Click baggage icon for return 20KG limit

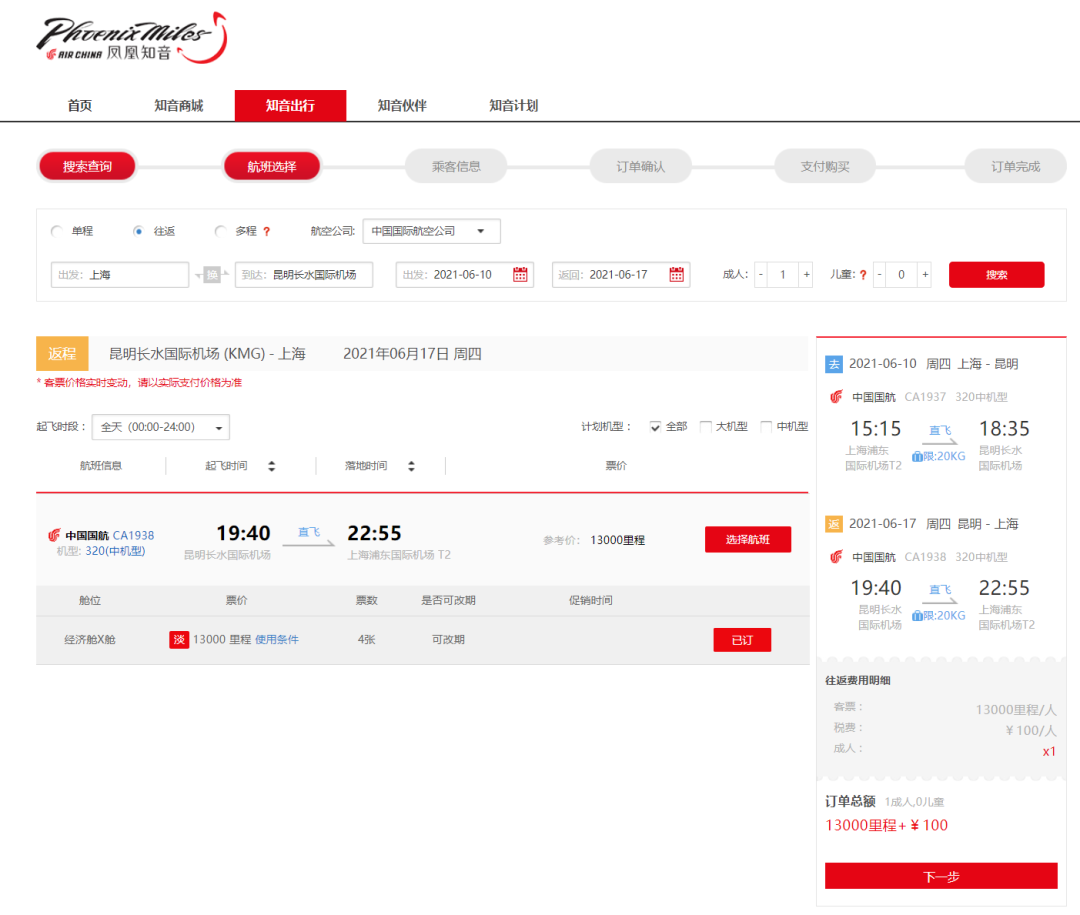(x=917, y=616)
